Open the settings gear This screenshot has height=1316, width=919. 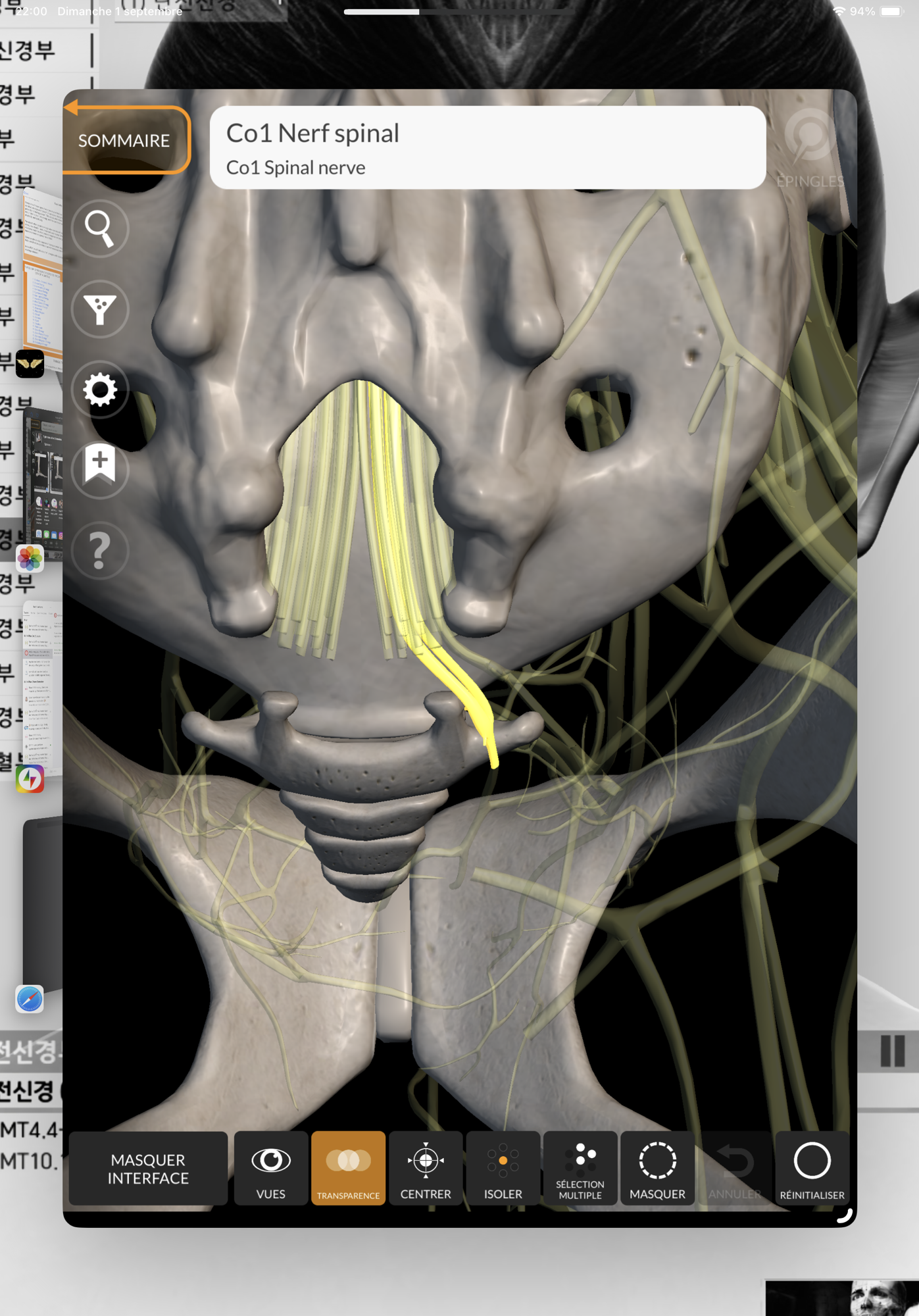[100, 390]
